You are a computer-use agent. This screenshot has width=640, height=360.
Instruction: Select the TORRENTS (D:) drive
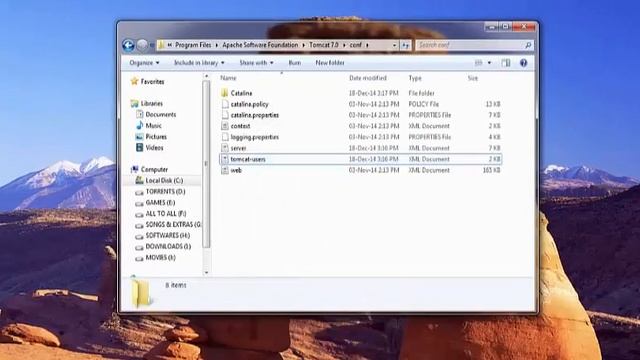pyautogui.click(x=165, y=191)
